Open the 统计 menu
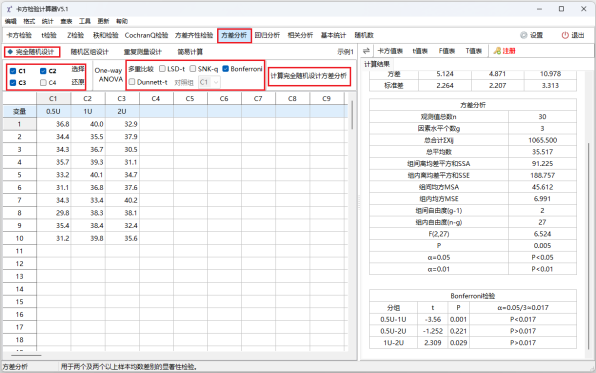This screenshot has height=373, width=596. pyautogui.click(x=48, y=21)
